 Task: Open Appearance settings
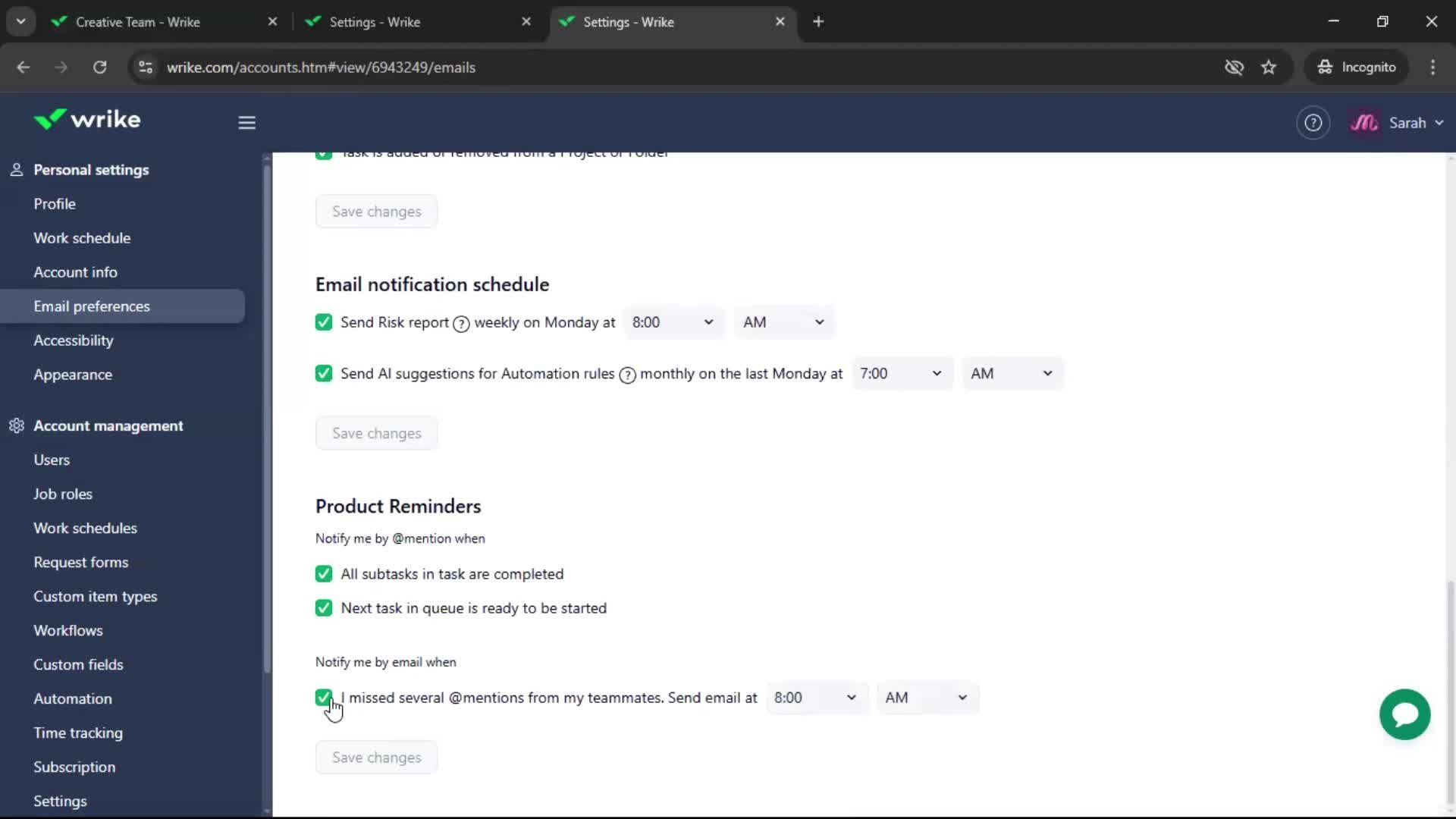pyautogui.click(x=73, y=375)
